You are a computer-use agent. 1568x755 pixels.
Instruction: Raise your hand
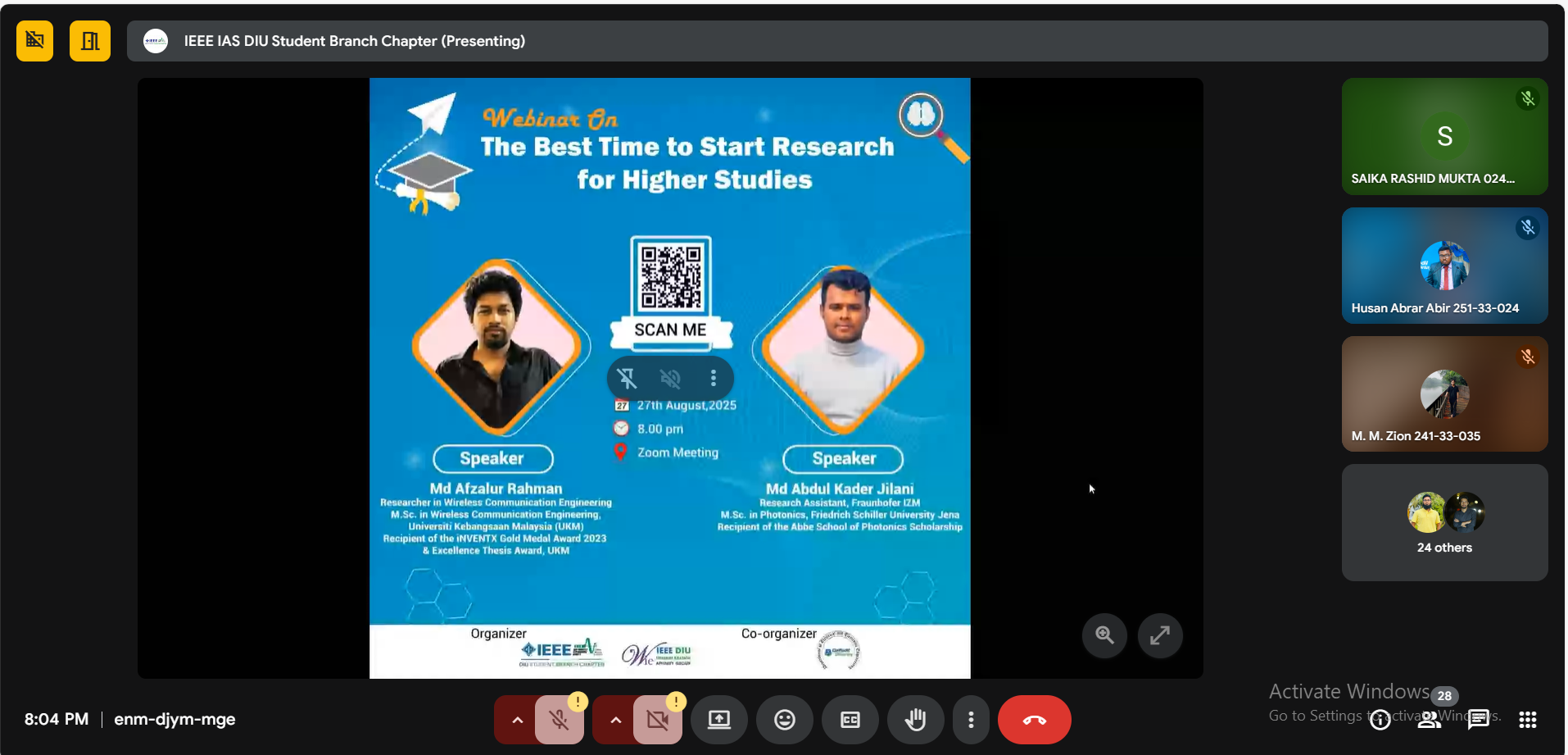(916, 720)
